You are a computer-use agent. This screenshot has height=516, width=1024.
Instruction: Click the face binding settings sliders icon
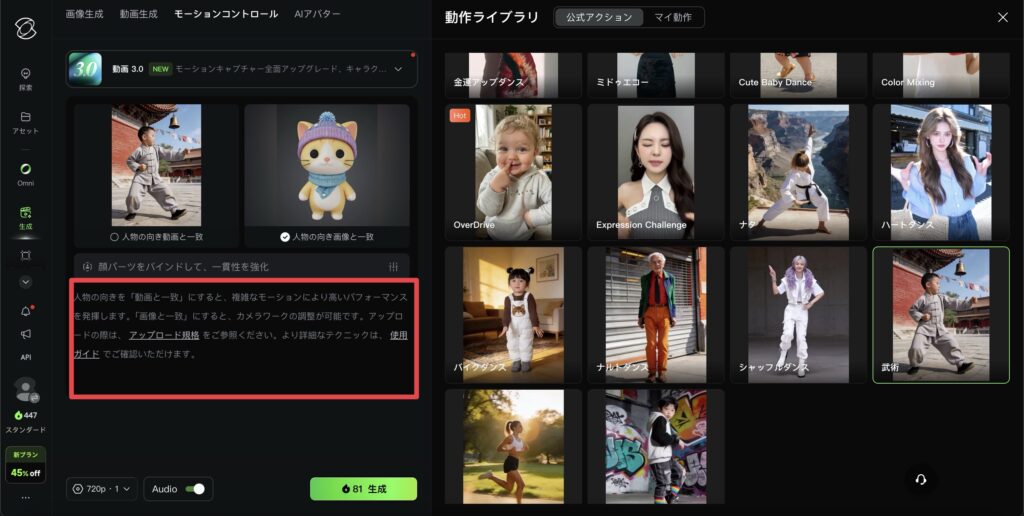(394, 267)
